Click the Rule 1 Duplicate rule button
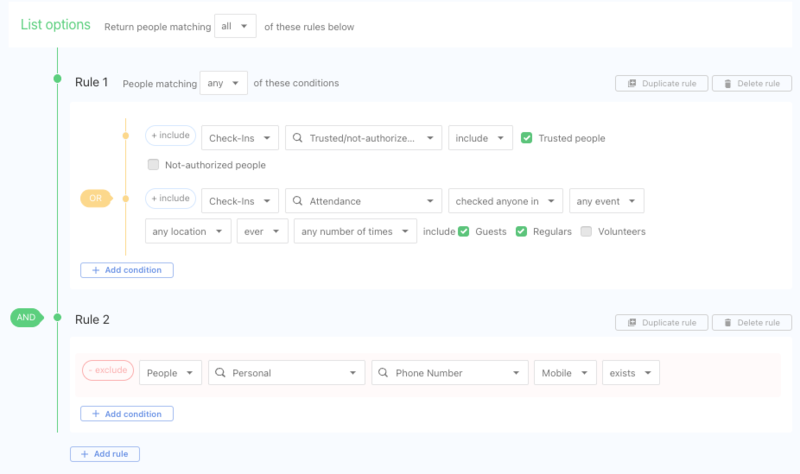Viewport: 800px width, 474px height. (x=661, y=83)
